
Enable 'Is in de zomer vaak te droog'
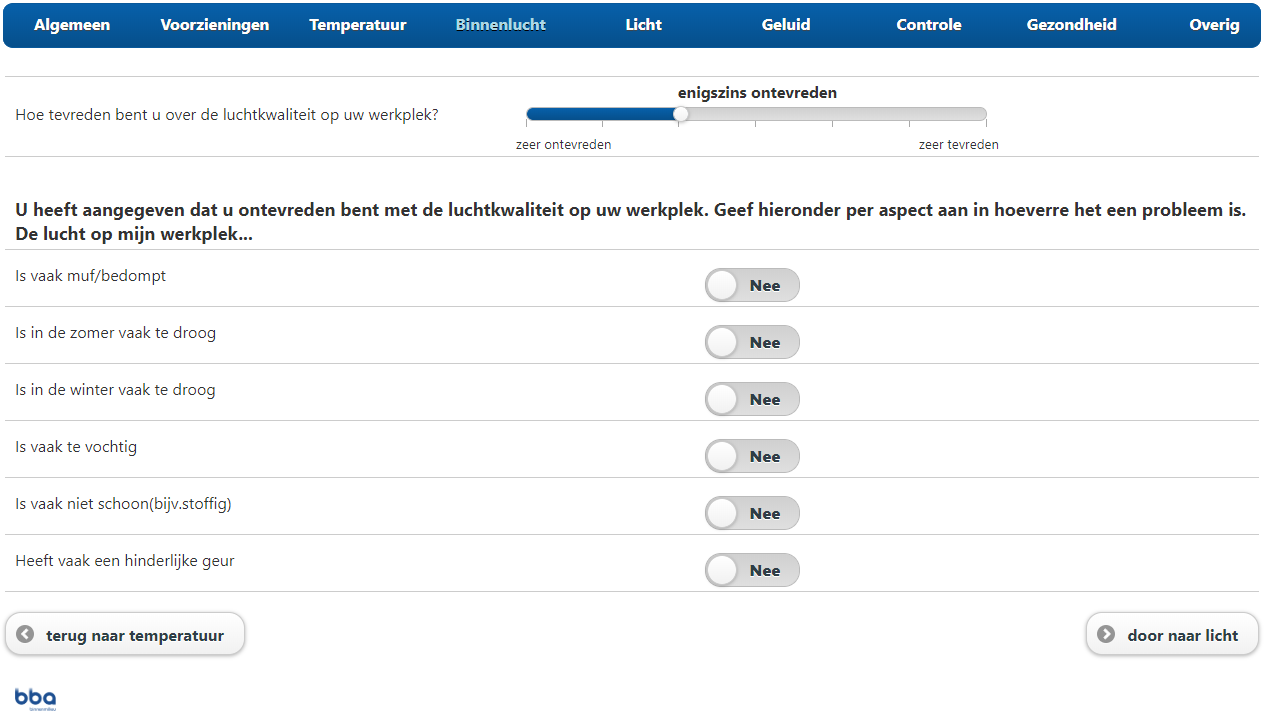pos(752,342)
